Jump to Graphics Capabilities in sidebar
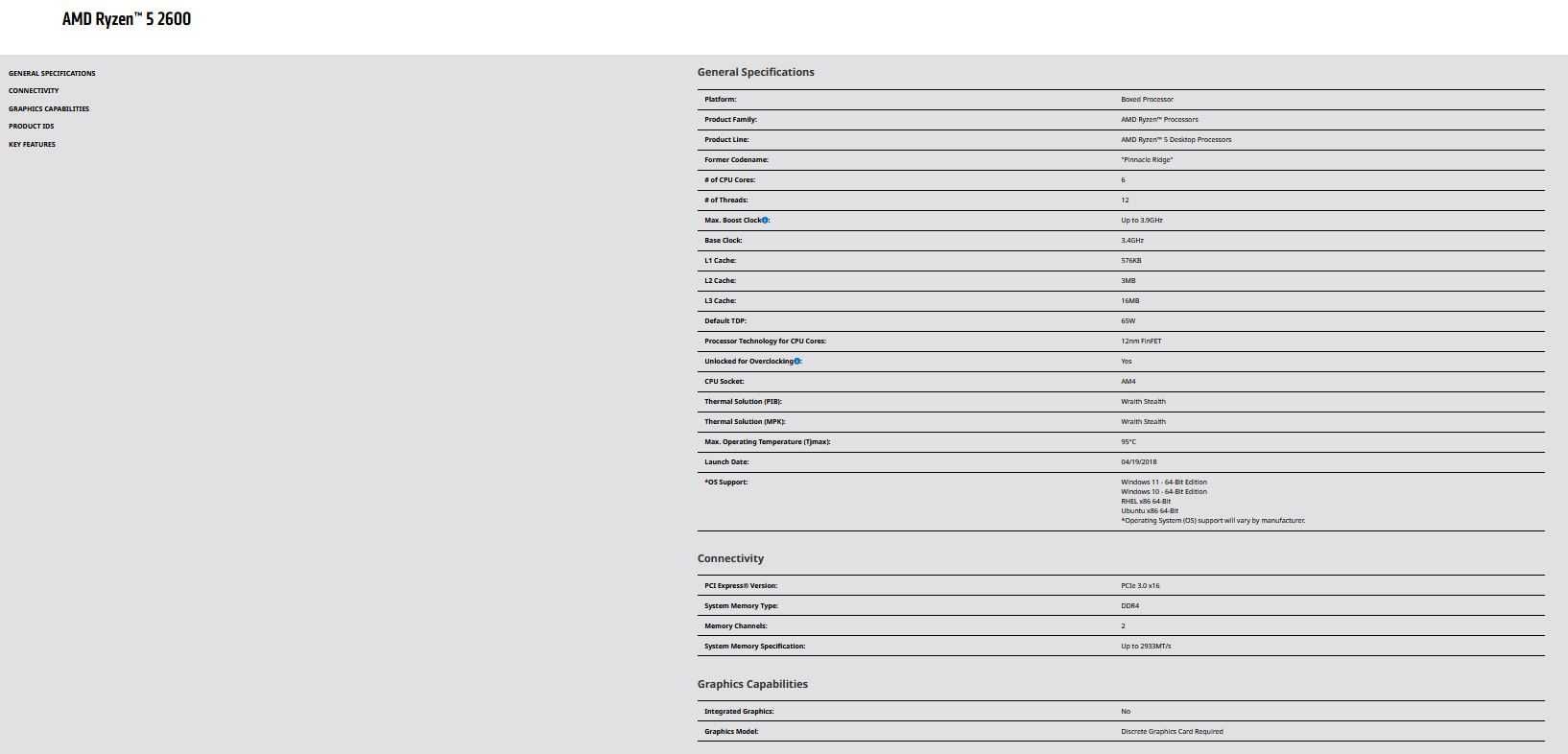The height and width of the screenshot is (754, 1568). (x=49, y=108)
